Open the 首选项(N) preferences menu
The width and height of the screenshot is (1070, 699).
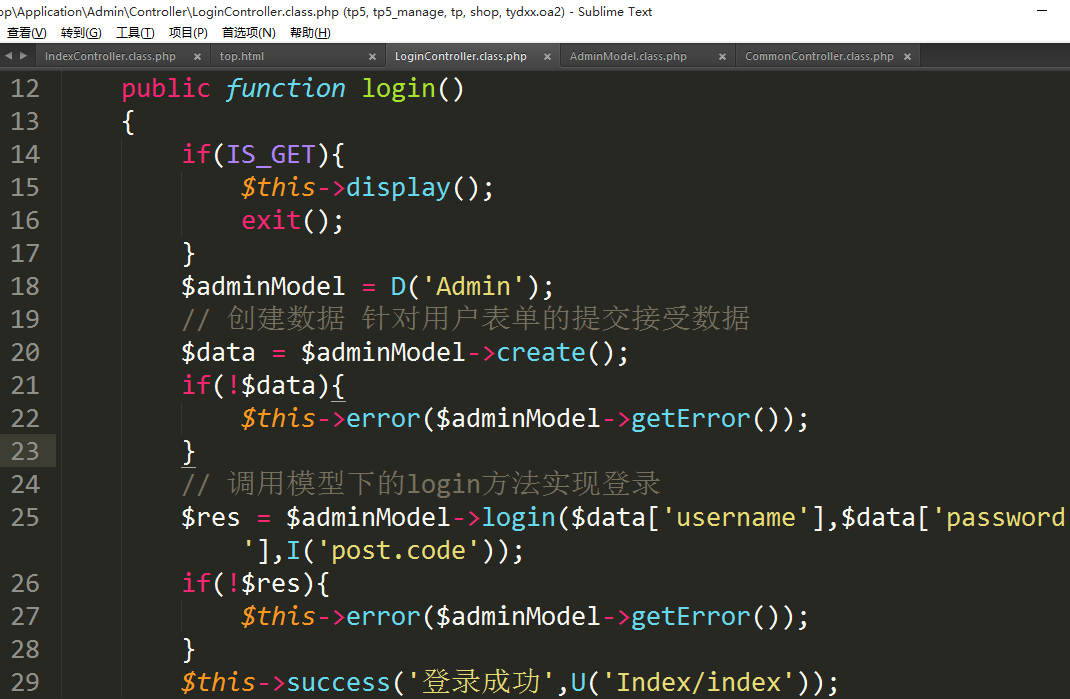249,33
